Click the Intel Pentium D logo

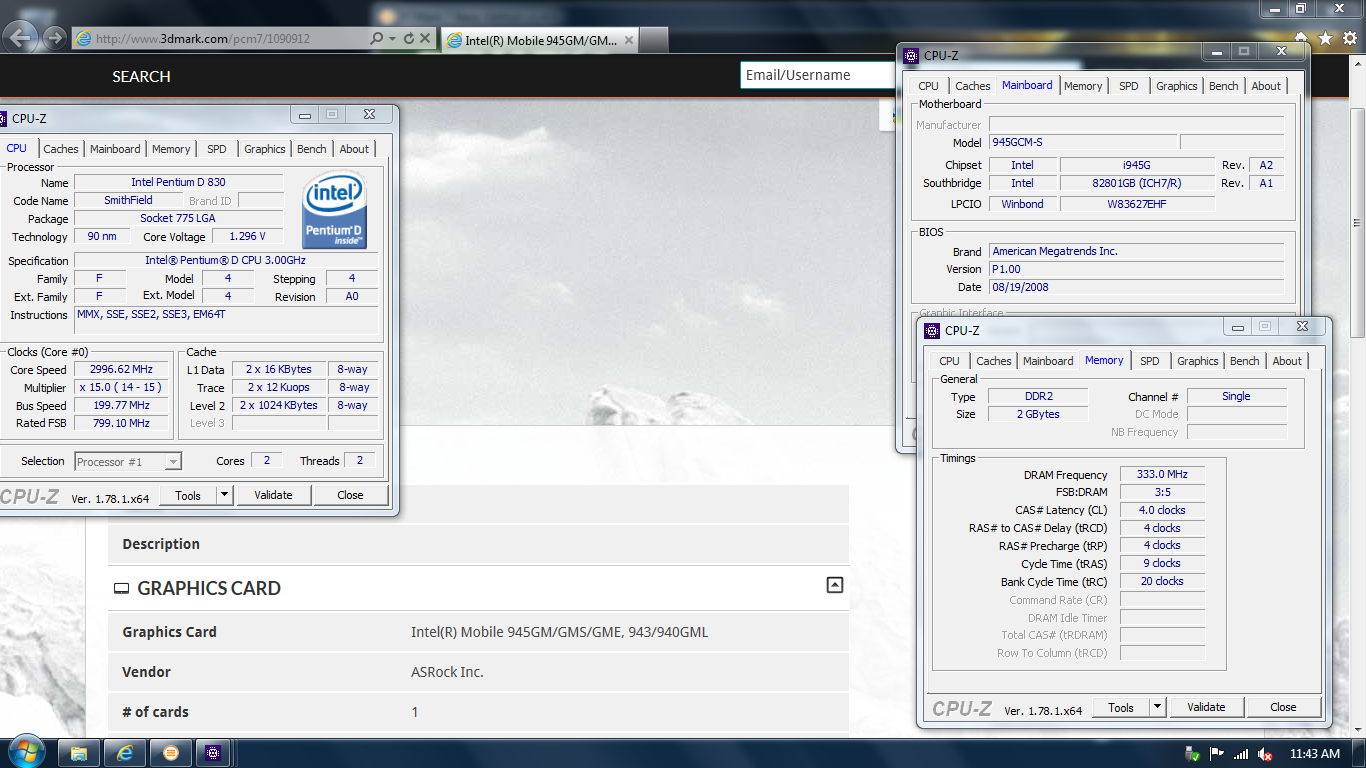(335, 210)
